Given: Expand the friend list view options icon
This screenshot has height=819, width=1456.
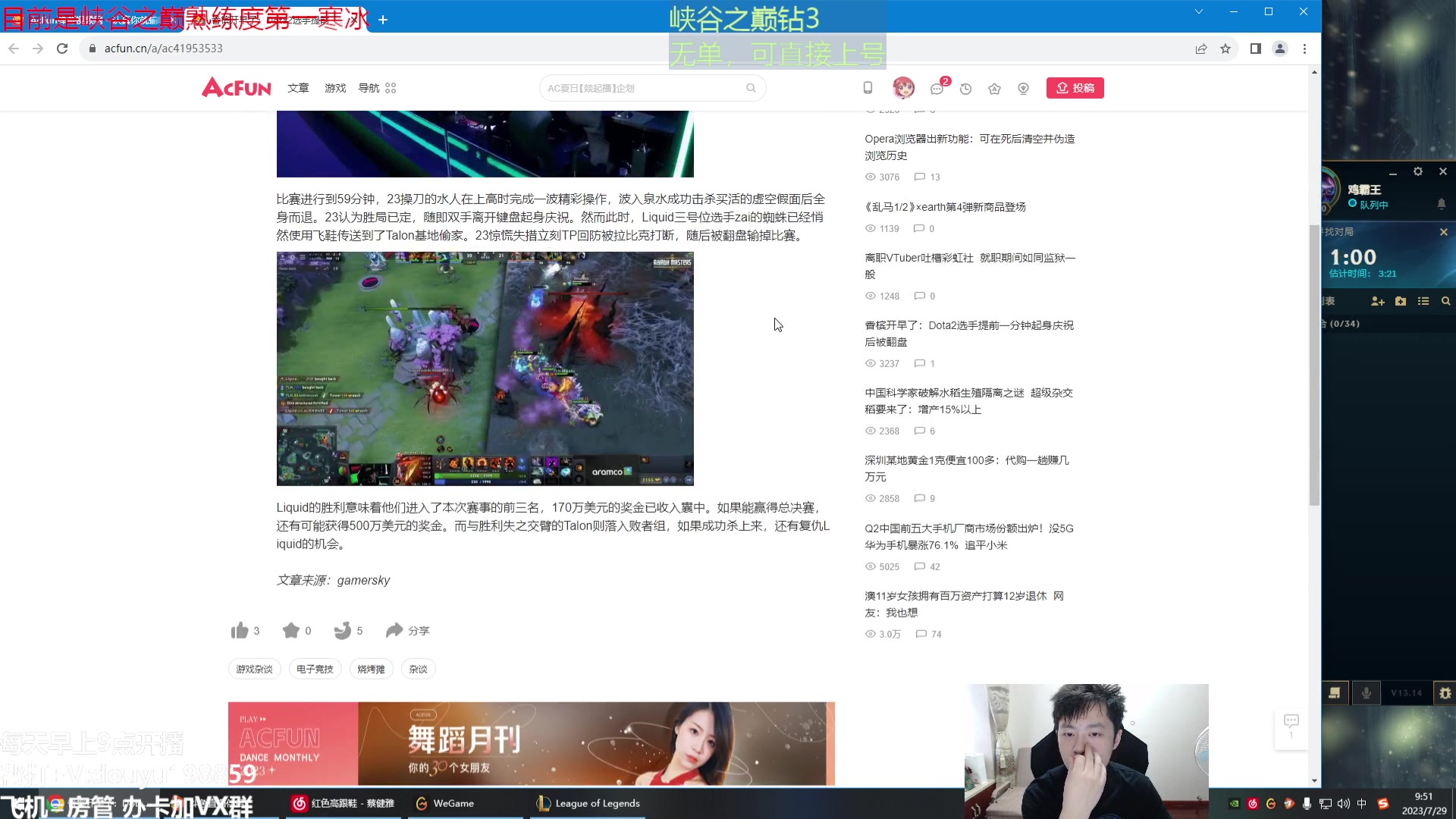Looking at the screenshot, I should 1423,301.
